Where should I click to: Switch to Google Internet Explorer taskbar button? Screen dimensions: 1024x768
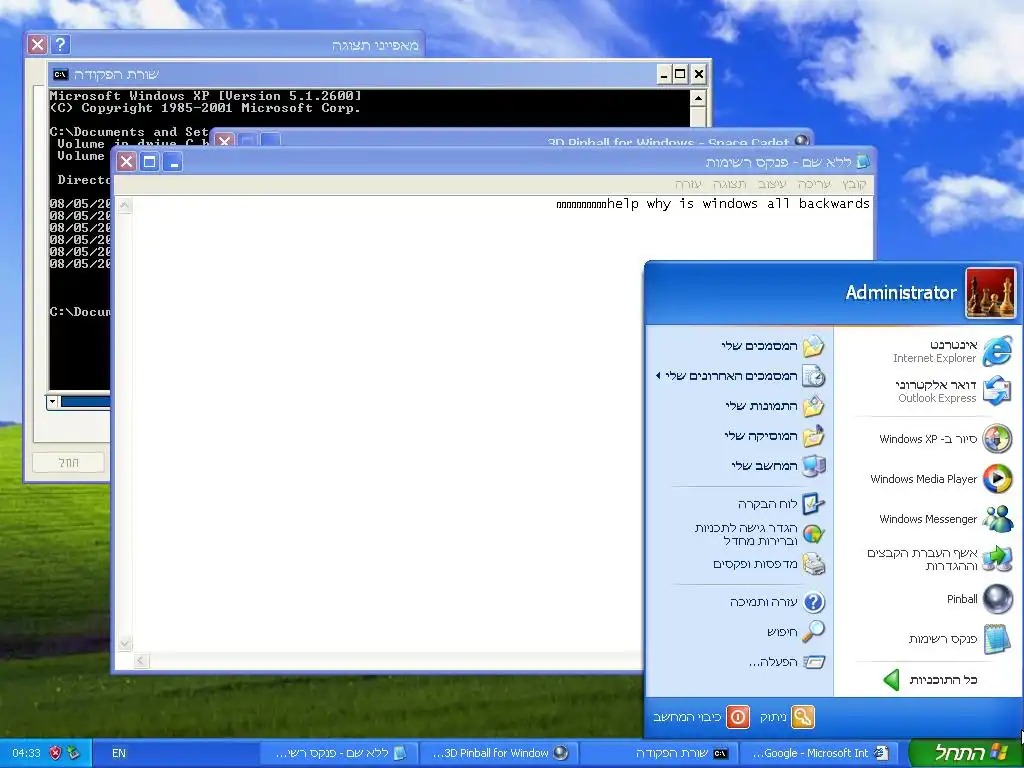pos(820,753)
